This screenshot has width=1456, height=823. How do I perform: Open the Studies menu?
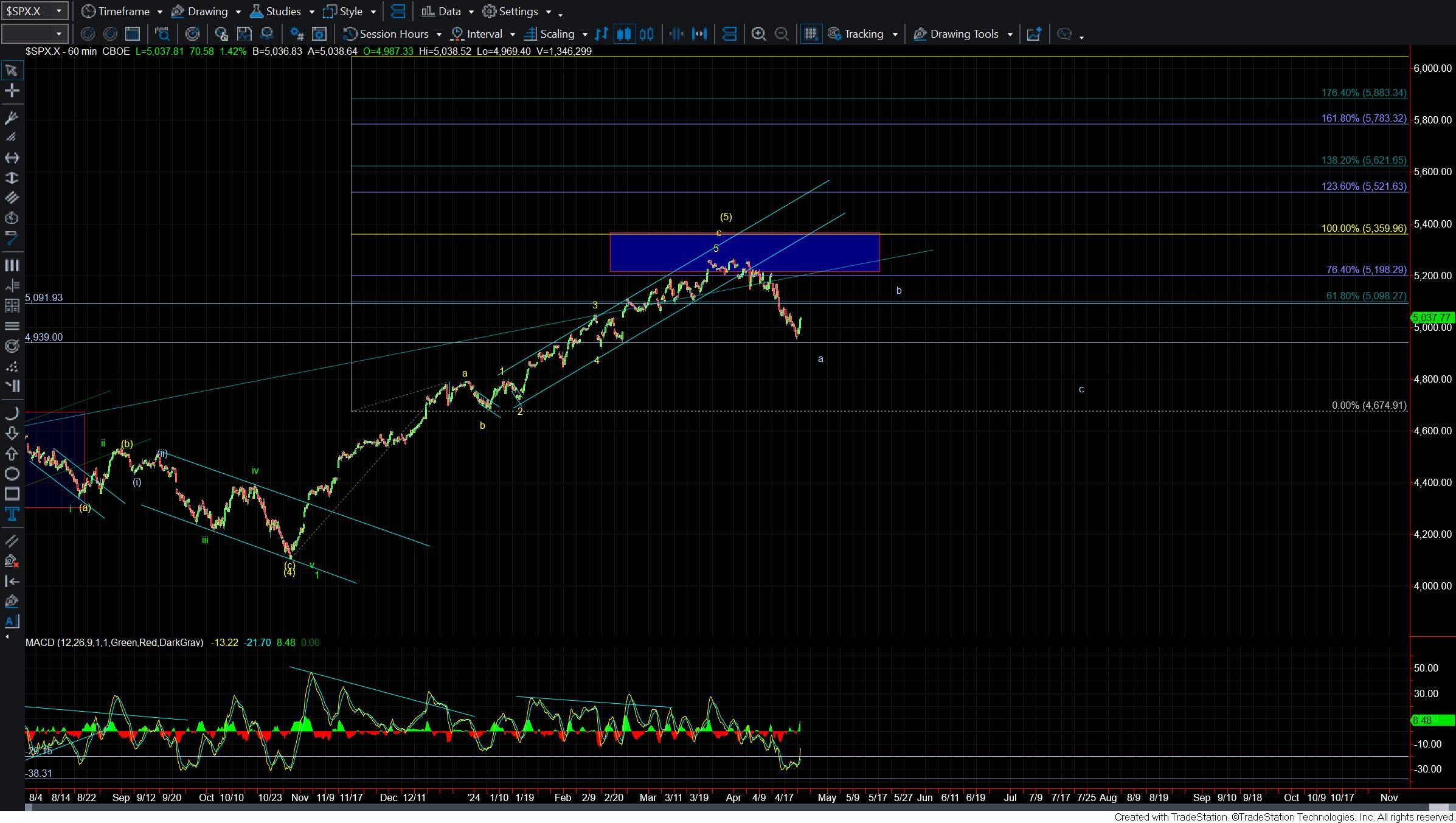282,12
